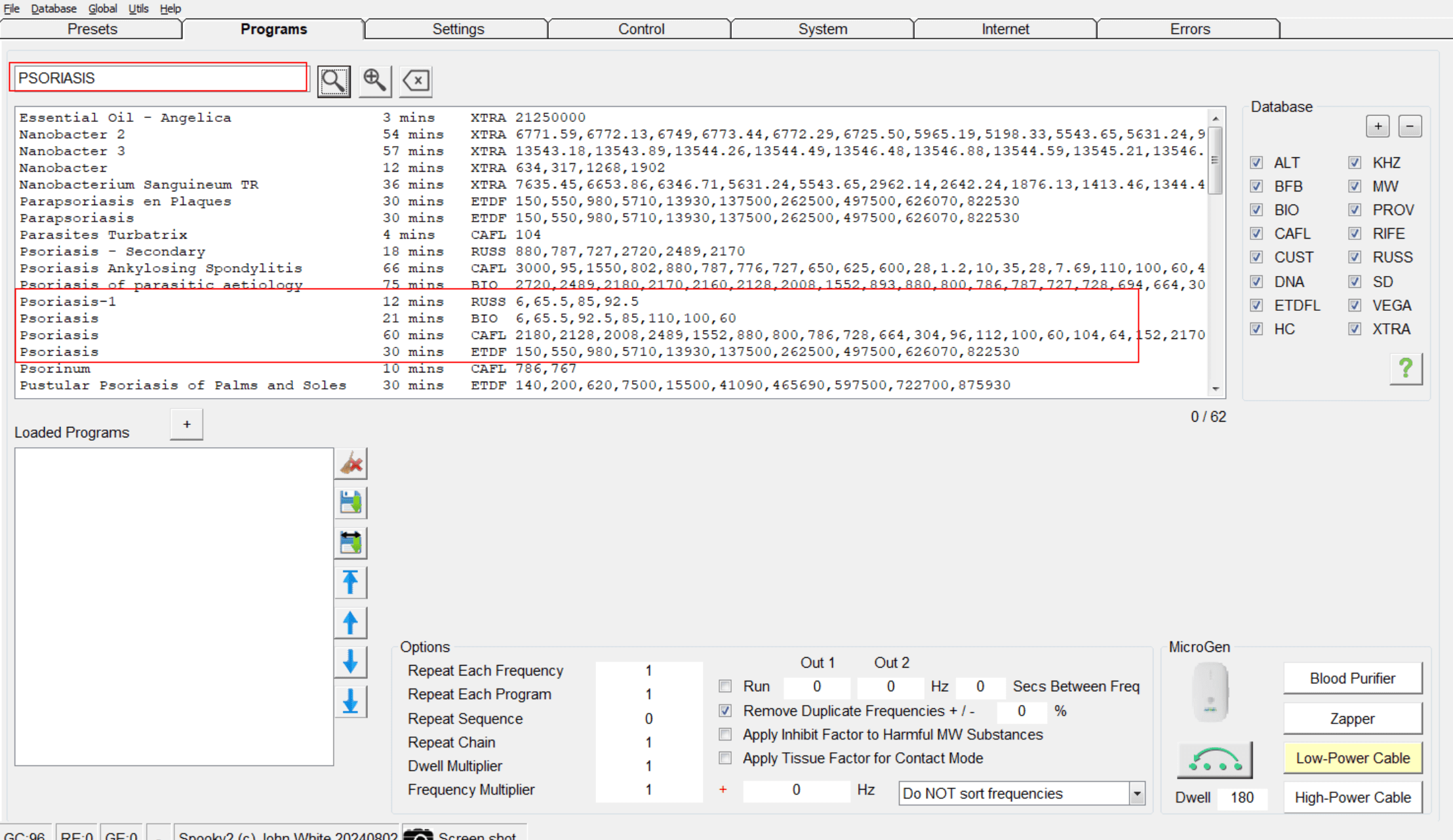
Task: Switch to the Control tab
Action: 641,29
